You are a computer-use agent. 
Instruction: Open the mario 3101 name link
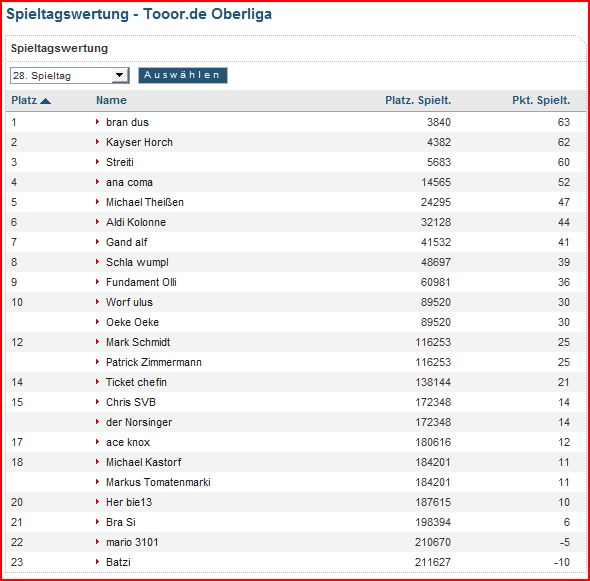pos(132,542)
